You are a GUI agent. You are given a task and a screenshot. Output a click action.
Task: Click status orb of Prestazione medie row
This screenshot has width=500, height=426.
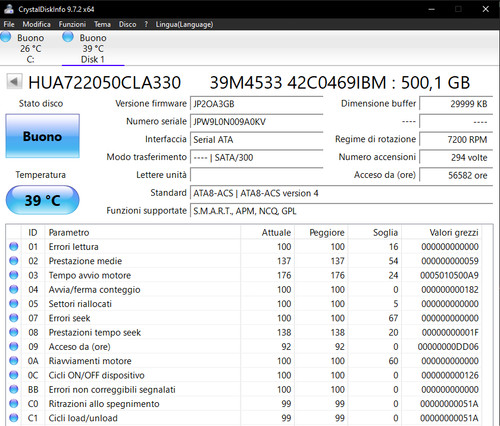(14, 261)
